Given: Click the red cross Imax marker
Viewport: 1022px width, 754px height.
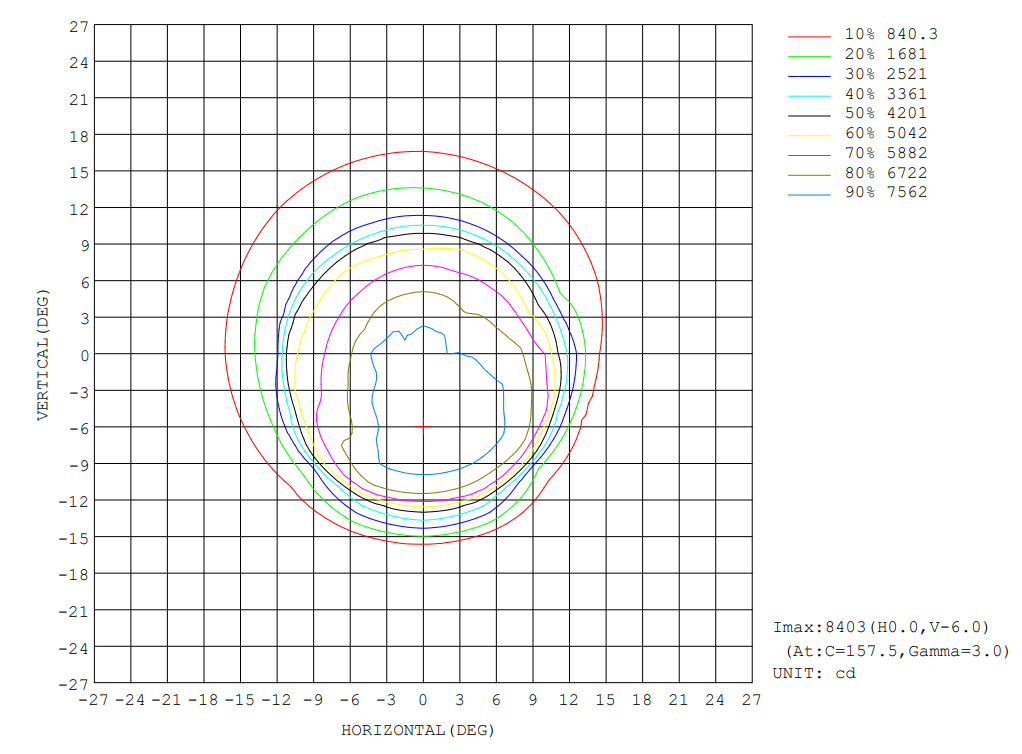Looking at the screenshot, I should 423,427.
